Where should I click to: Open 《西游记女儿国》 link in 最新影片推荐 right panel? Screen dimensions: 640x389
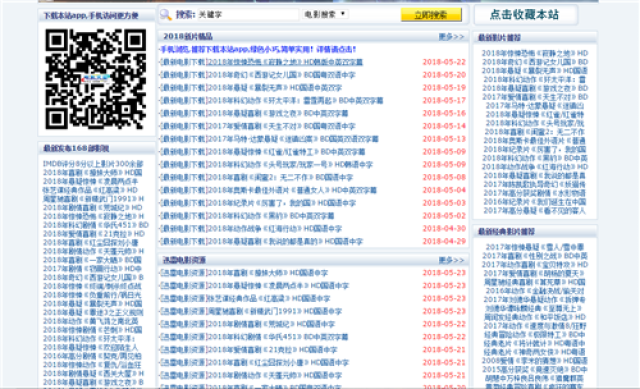(535, 62)
